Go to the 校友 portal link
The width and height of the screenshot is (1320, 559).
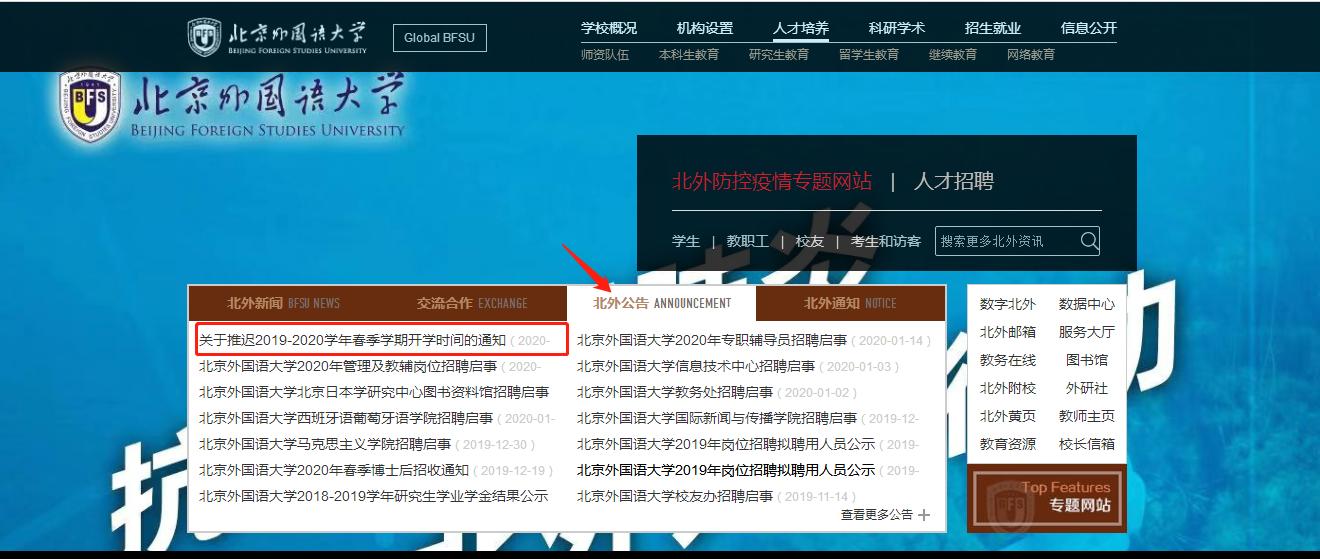point(810,241)
